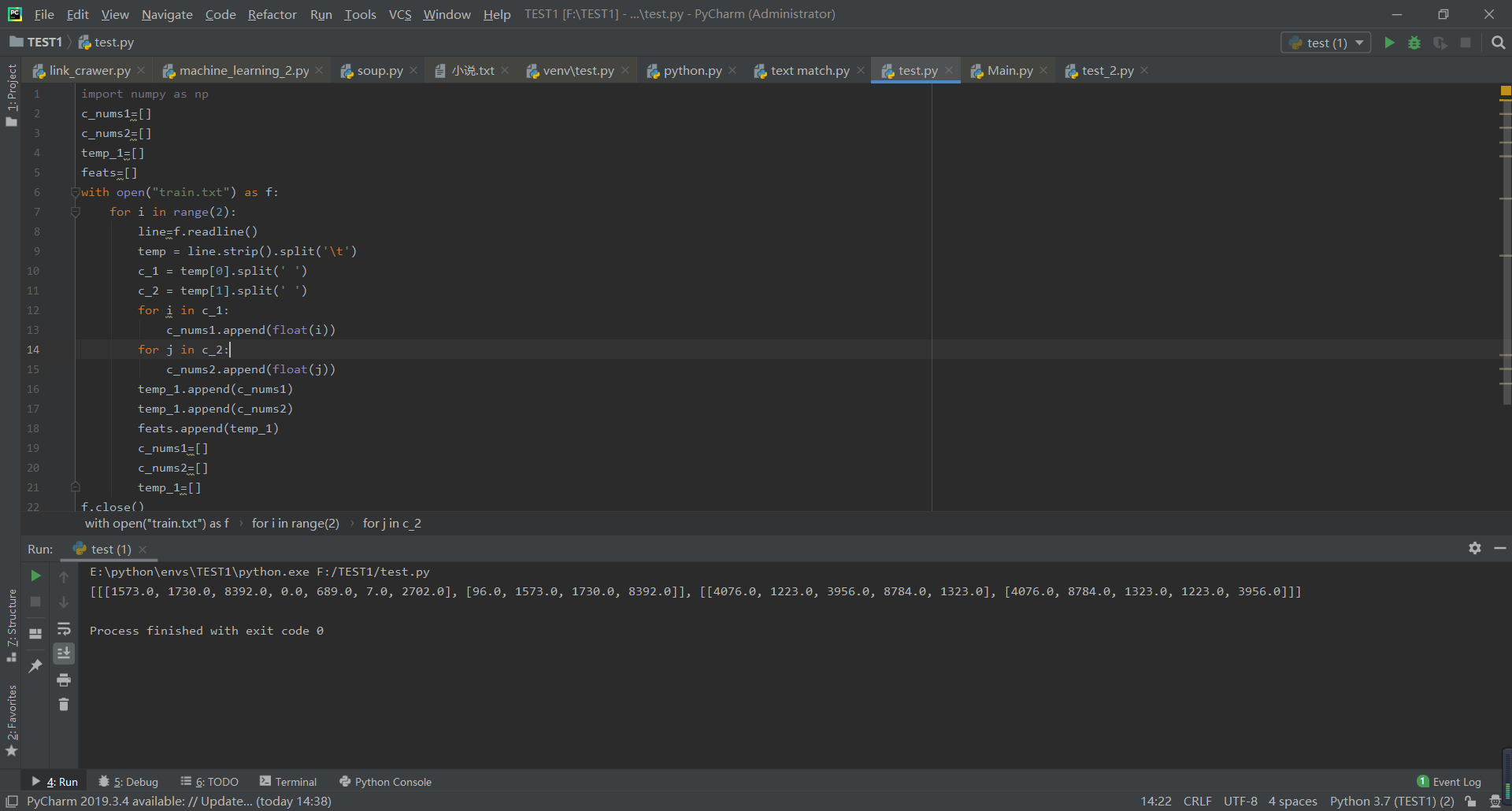Open Search Everywhere magnifier
This screenshot has height=811, width=1512.
[x=1499, y=42]
